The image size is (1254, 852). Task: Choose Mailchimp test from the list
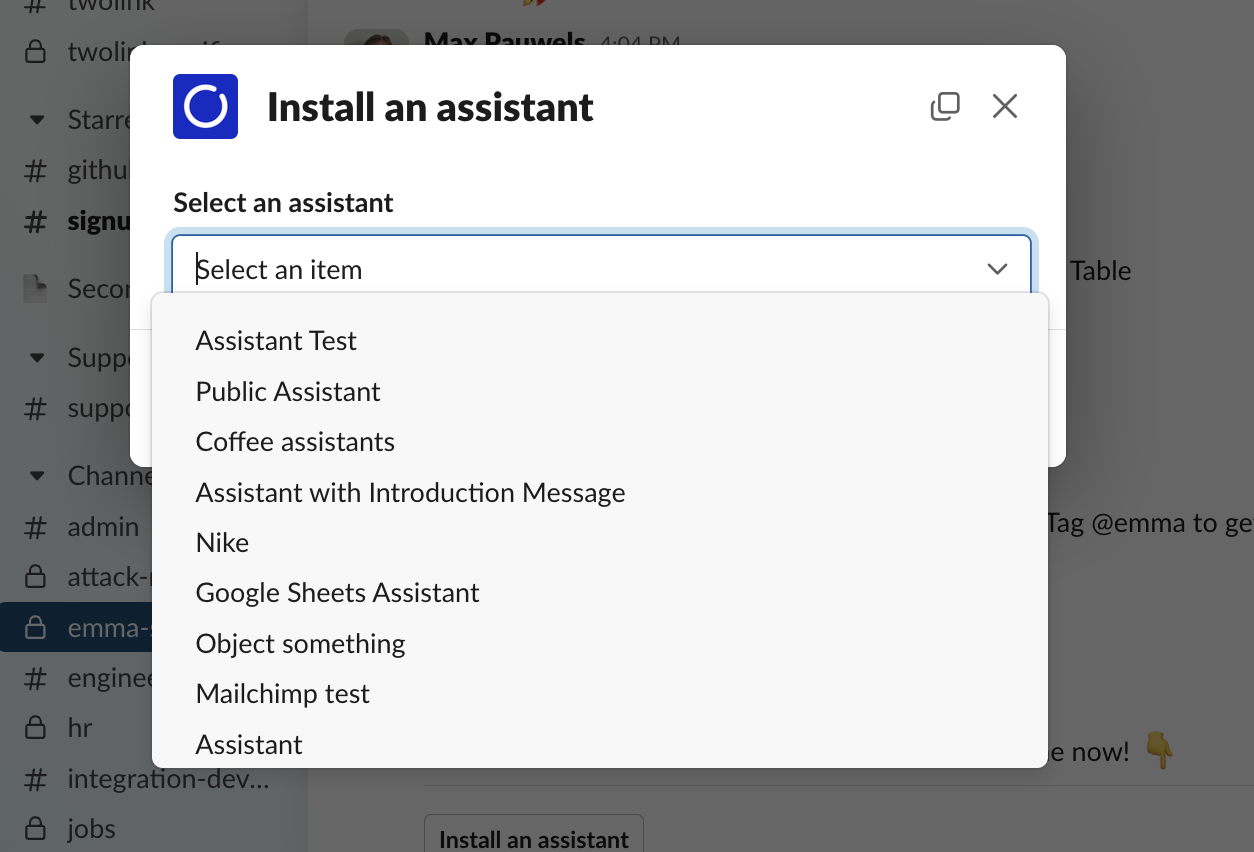click(x=282, y=694)
